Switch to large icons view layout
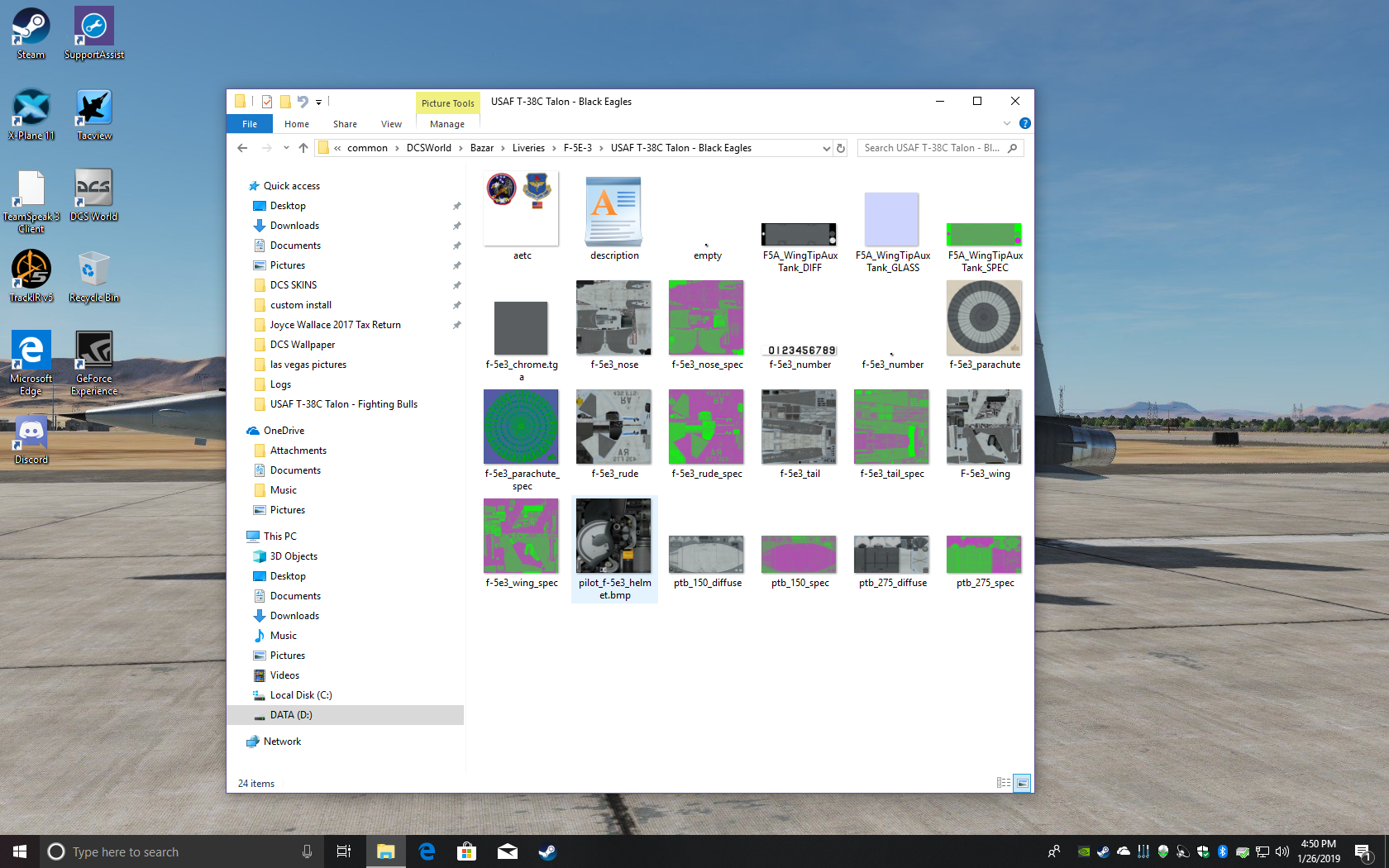This screenshot has width=1389, height=868. click(1022, 783)
